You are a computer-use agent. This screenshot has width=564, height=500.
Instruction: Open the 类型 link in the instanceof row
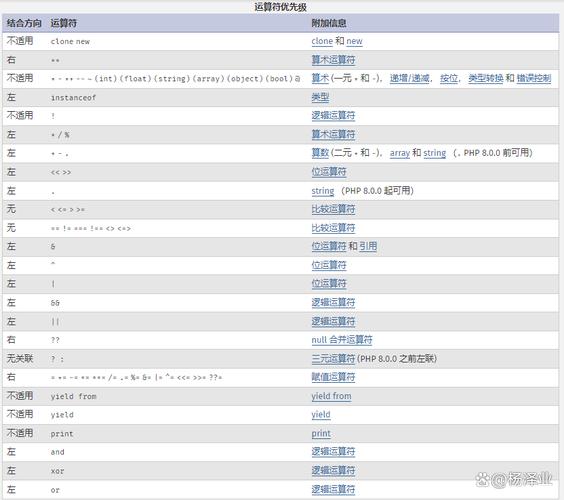click(320, 97)
